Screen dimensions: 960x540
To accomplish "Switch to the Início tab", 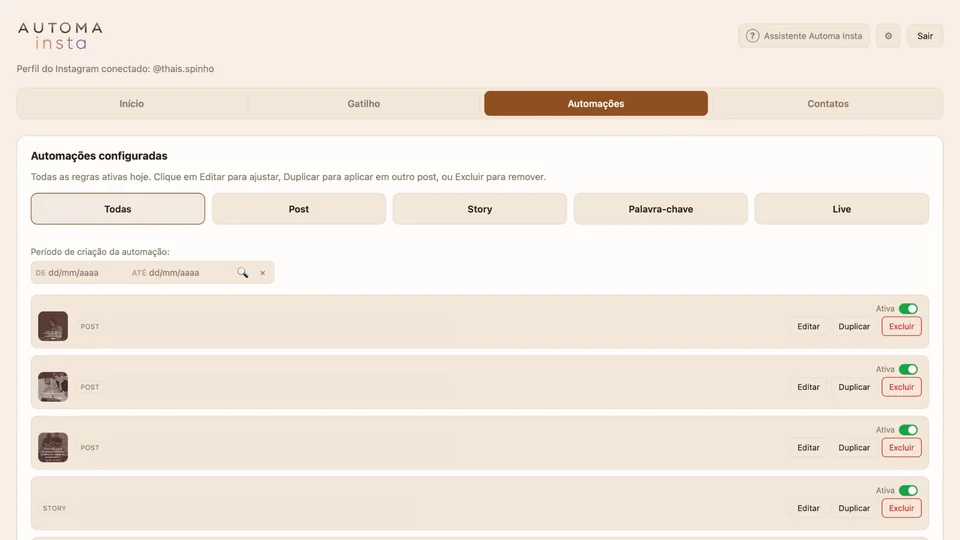I will pyautogui.click(x=132, y=103).
